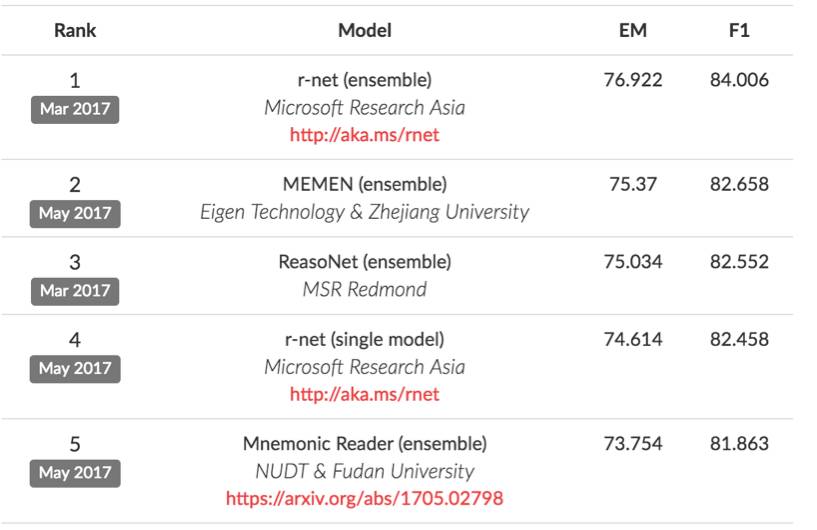This screenshot has width=817, height=530.
Task: Open the aka.ms/rnet link under r-net (ensemble)
Action: pos(364,134)
